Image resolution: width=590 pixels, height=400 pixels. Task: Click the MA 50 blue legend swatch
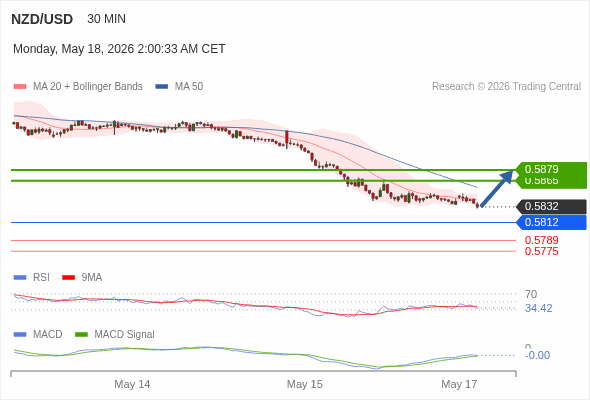(162, 87)
